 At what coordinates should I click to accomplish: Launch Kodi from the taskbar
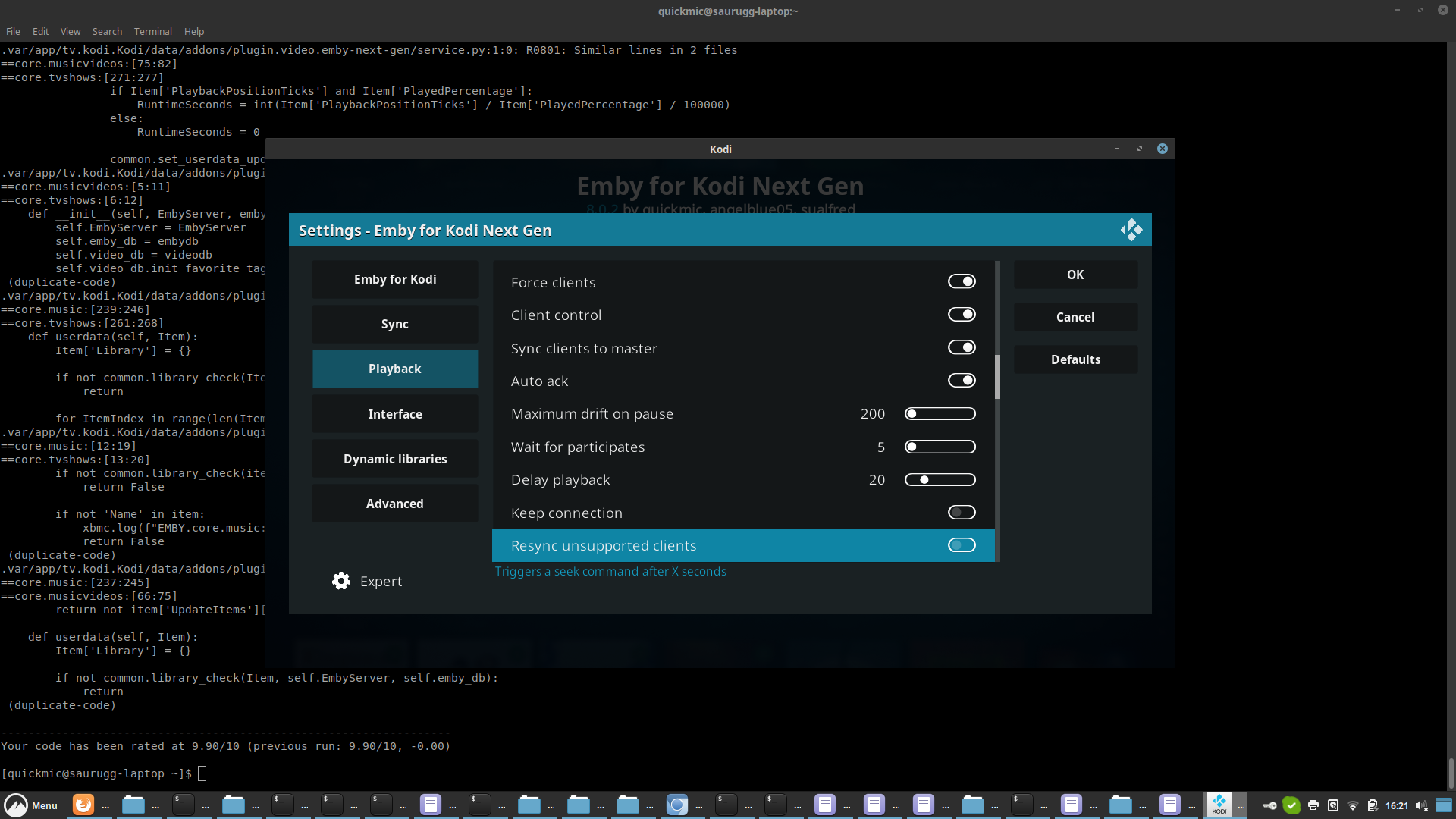(1219, 805)
